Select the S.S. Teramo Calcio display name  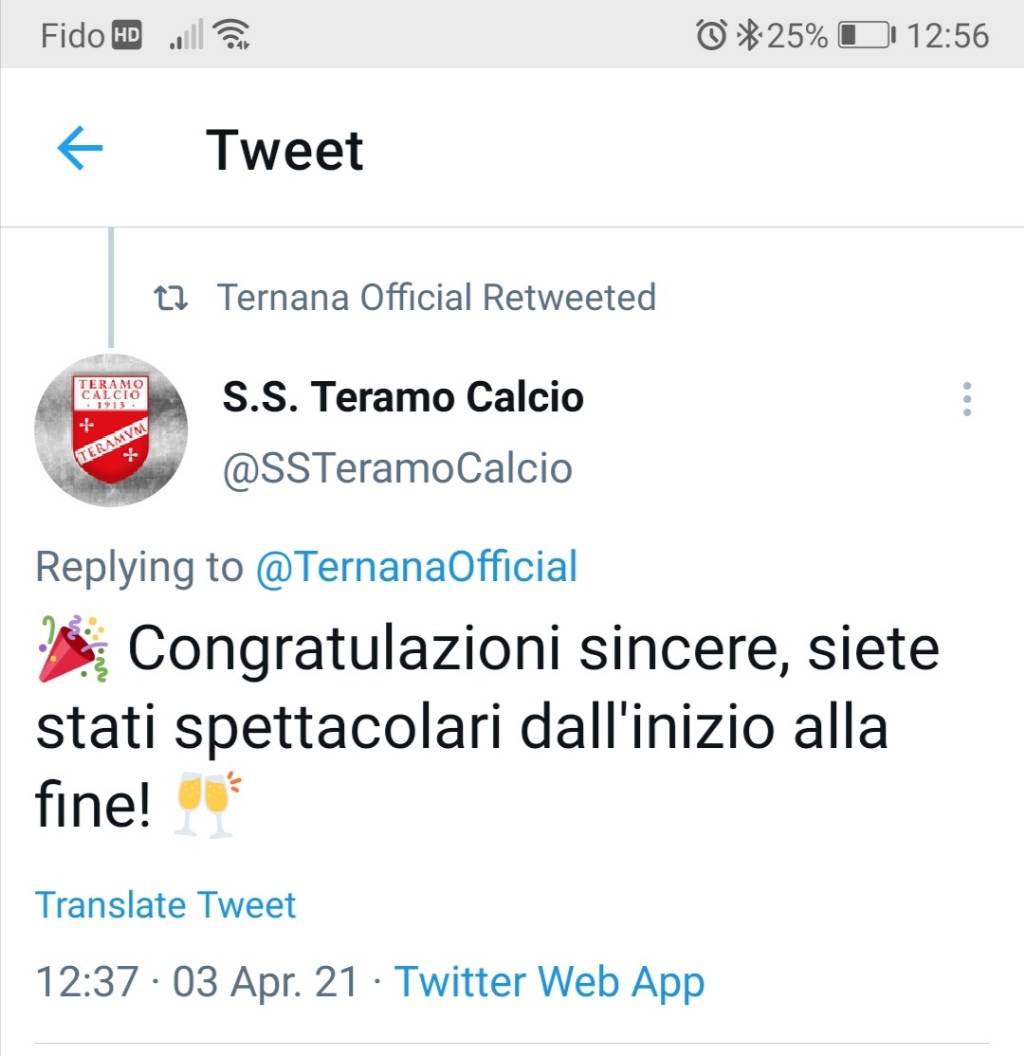[x=403, y=396]
